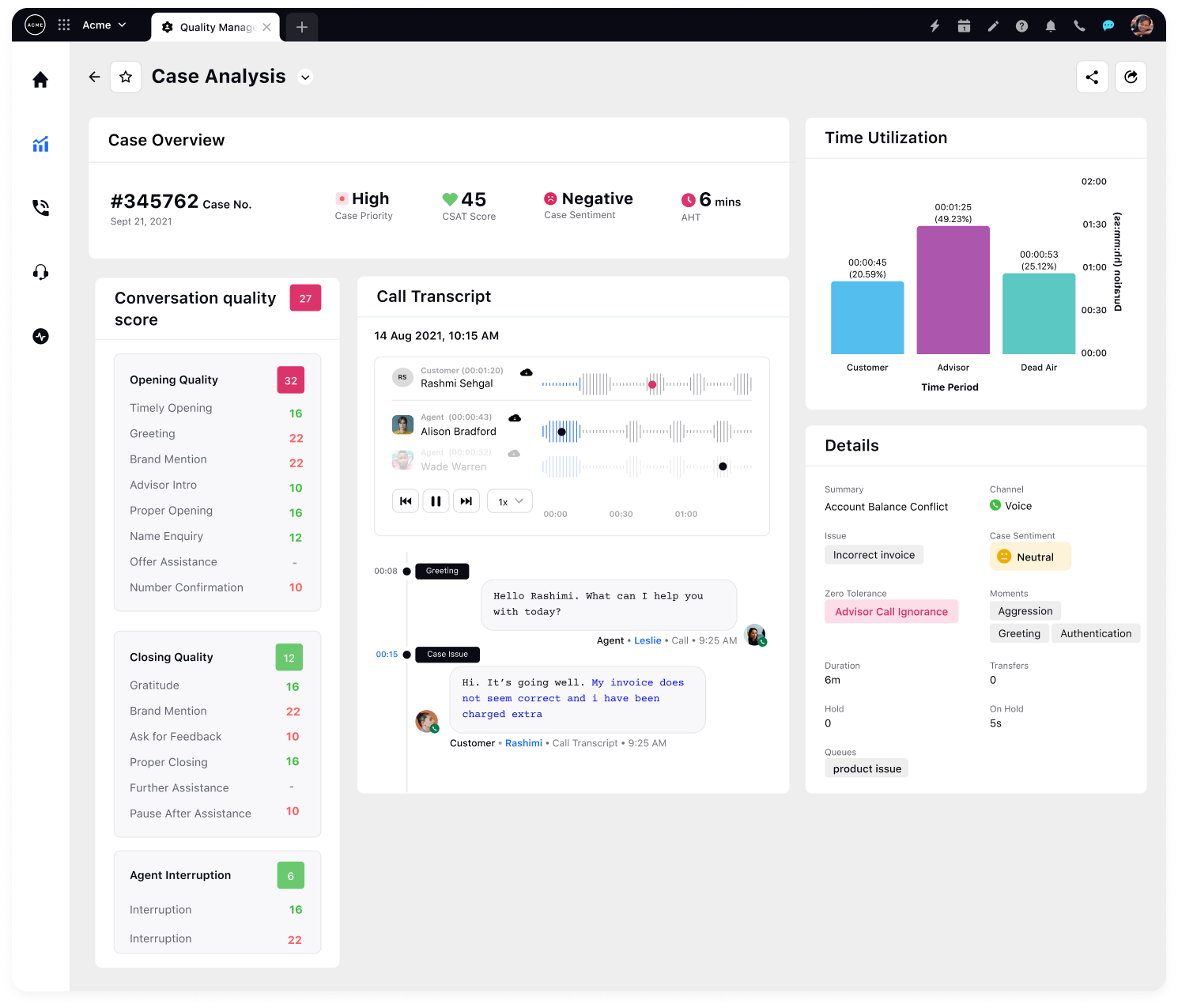
Task: Click the lightning bolt icon in the top bar
Action: (934, 25)
